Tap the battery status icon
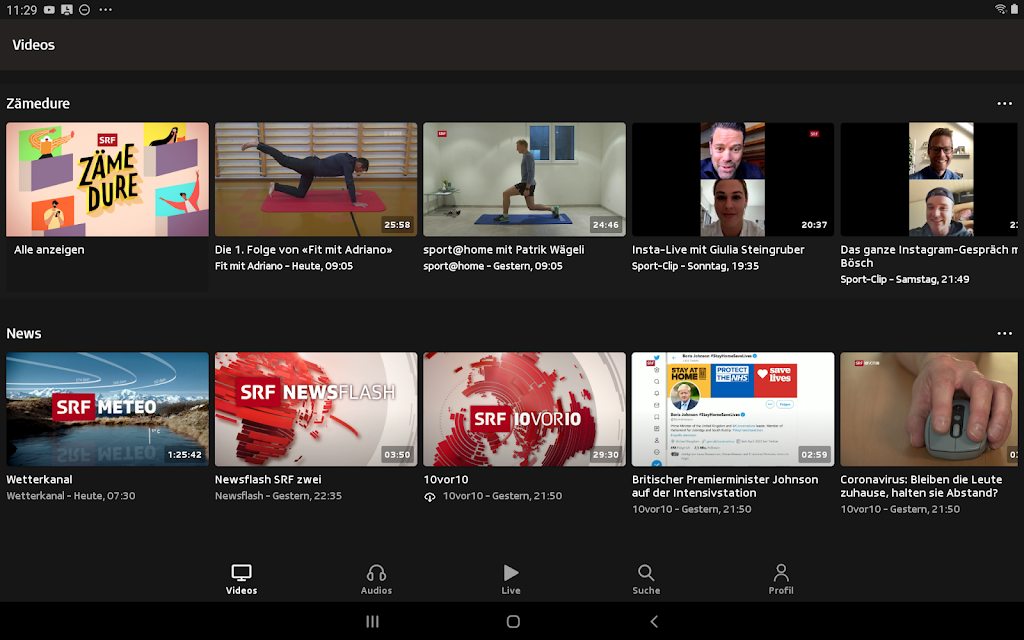 click(x=1014, y=9)
